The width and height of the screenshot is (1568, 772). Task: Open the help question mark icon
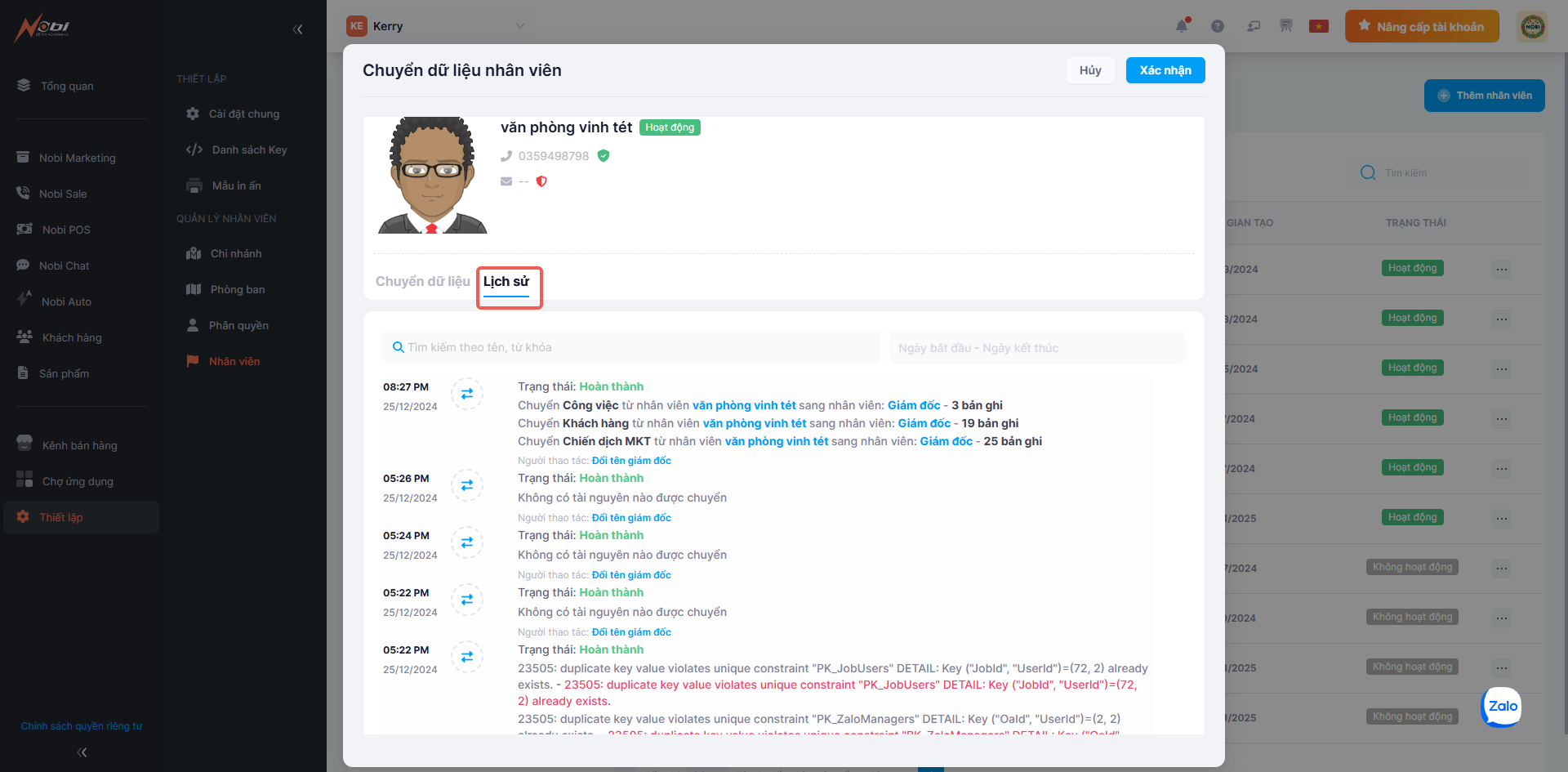click(x=1218, y=26)
